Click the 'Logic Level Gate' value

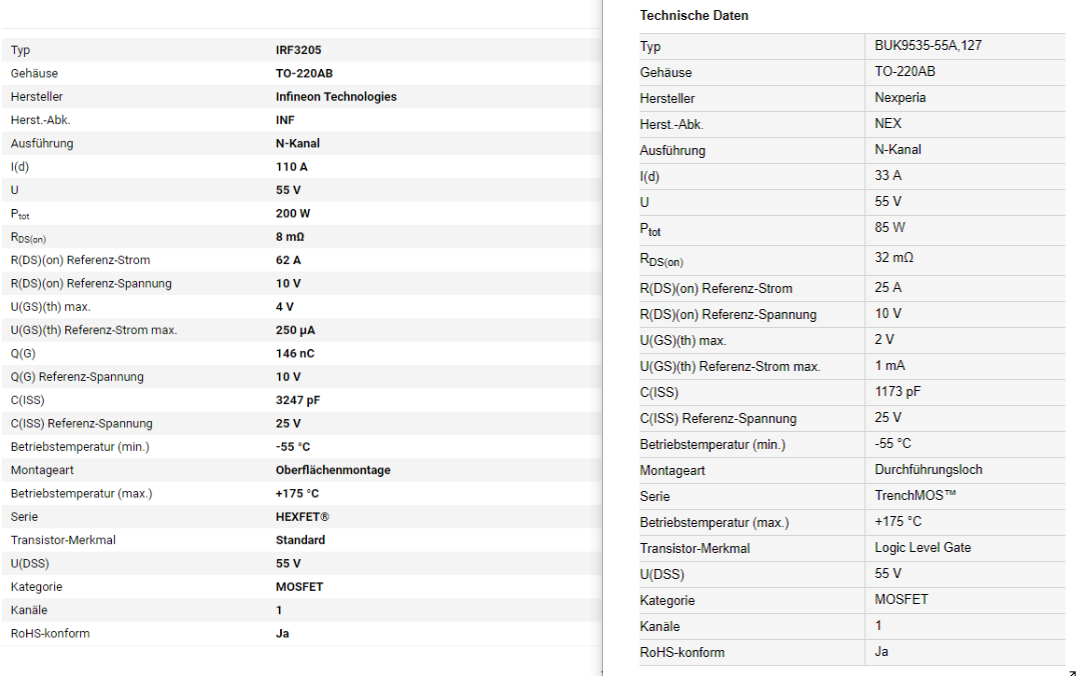[922, 547]
